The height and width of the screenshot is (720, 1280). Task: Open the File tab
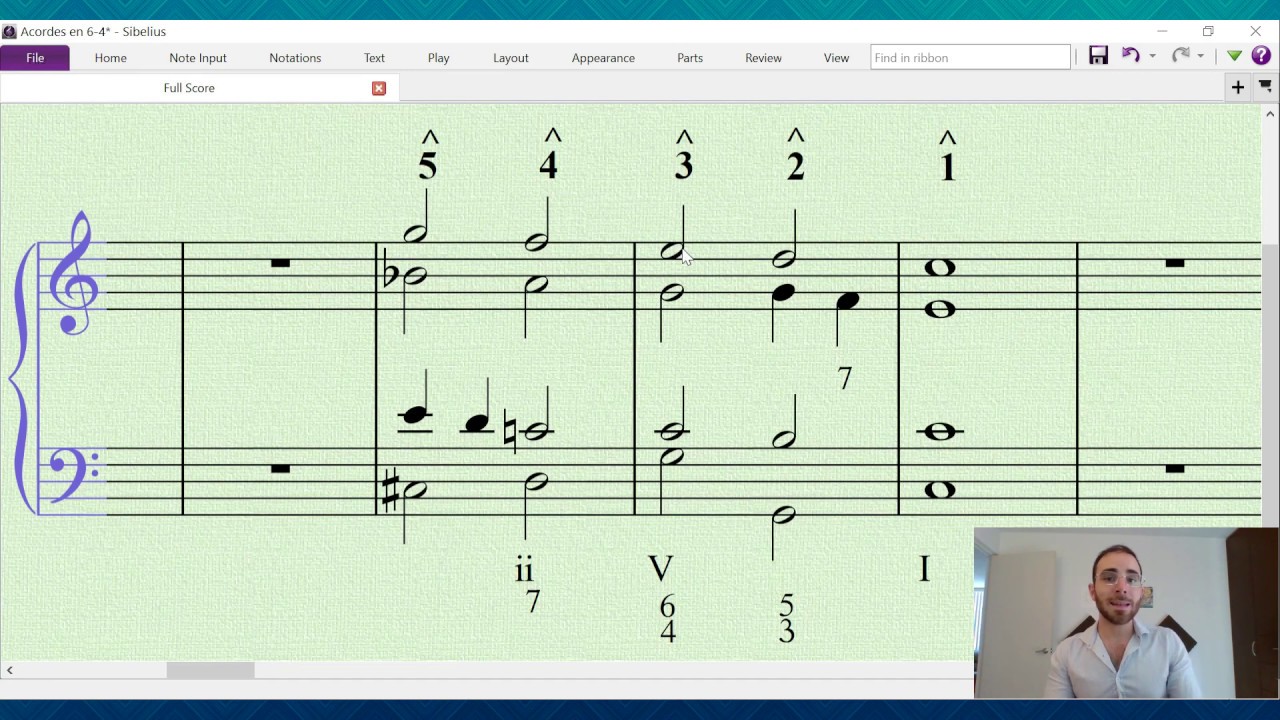tap(35, 58)
